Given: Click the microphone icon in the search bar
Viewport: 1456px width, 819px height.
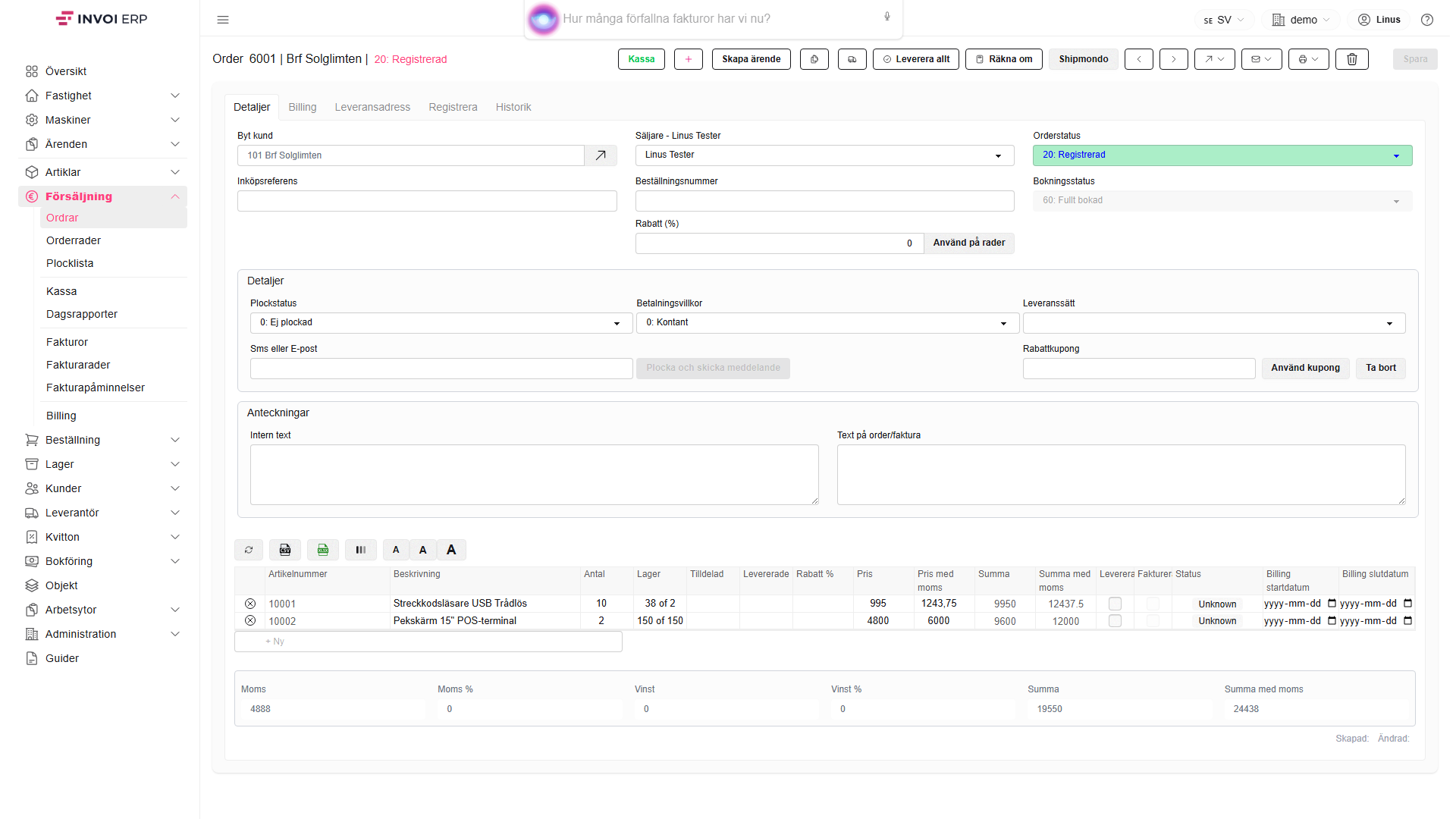Looking at the screenshot, I should 886,17.
